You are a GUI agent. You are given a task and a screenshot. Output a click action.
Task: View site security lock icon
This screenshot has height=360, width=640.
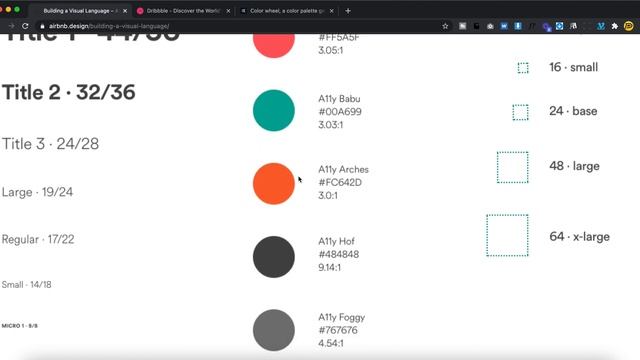pos(42,26)
